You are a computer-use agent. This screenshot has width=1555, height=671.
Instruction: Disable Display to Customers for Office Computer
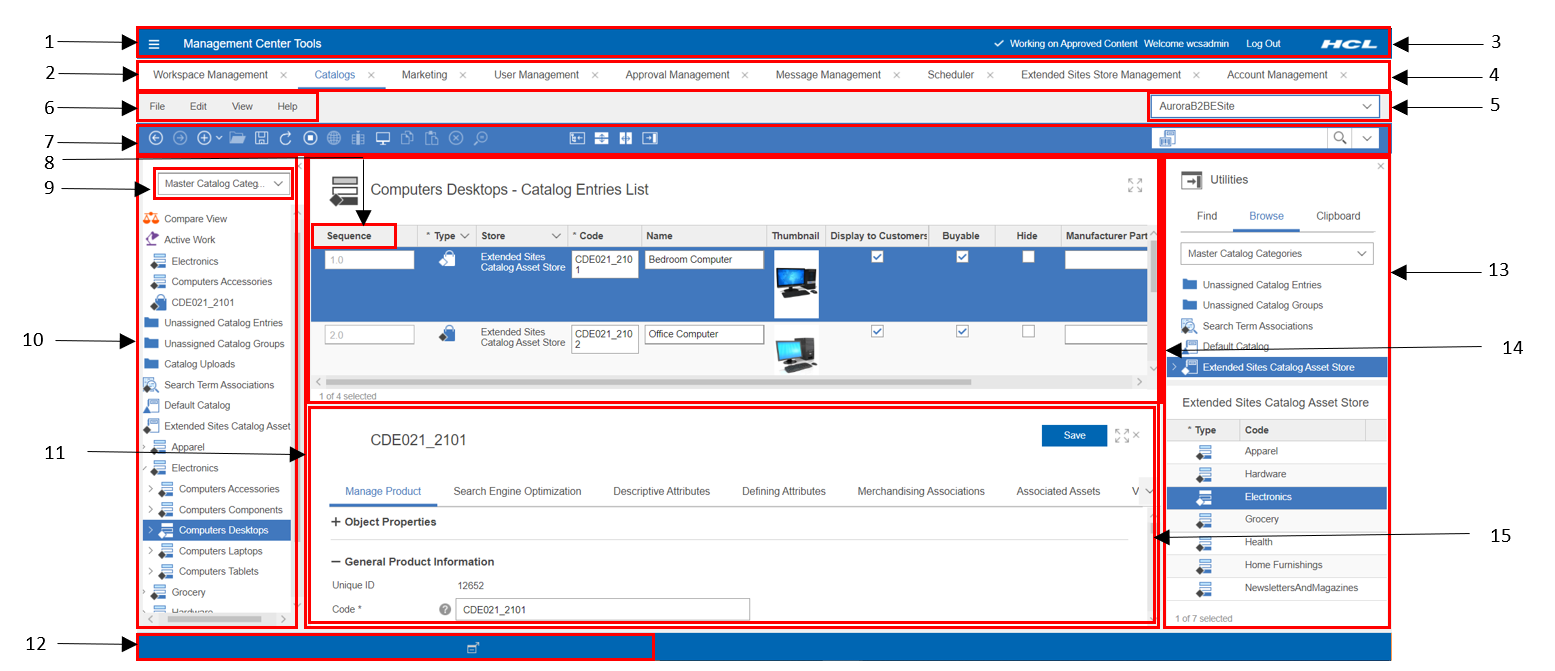pyautogui.click(x=877, y=330)
